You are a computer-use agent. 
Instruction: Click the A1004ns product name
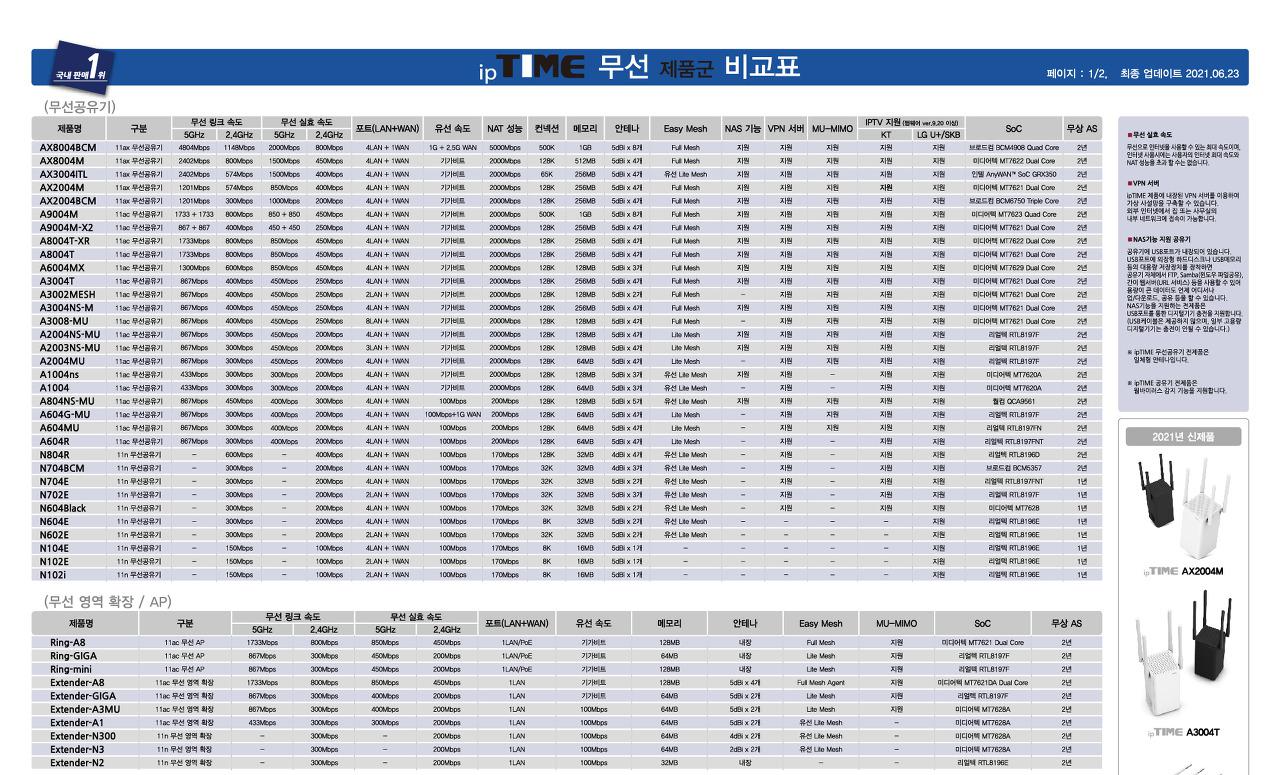(59, 374)
